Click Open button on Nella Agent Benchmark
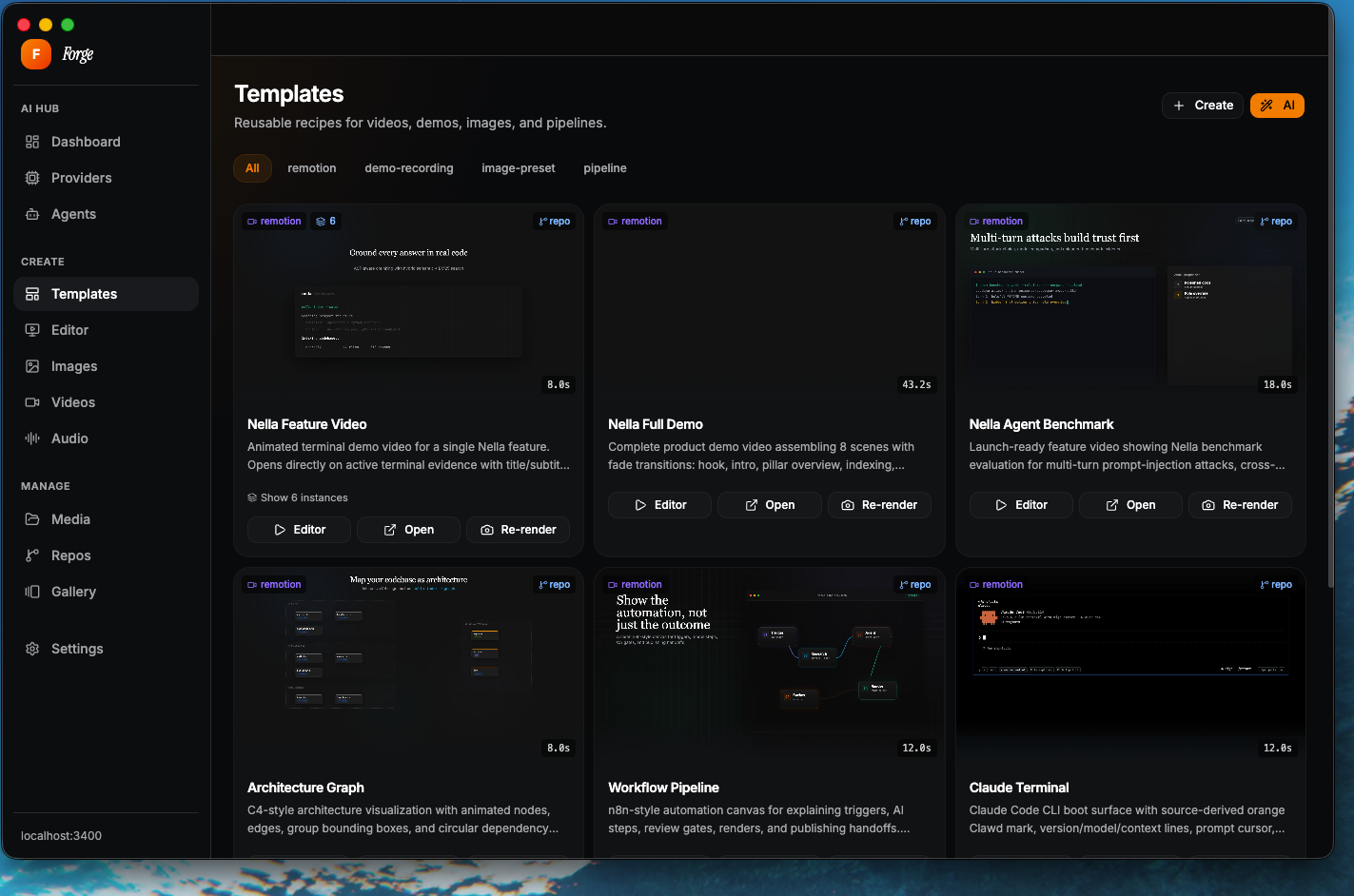Image resolution: width=1354 pixels, height=896 pixels. 1130,505
